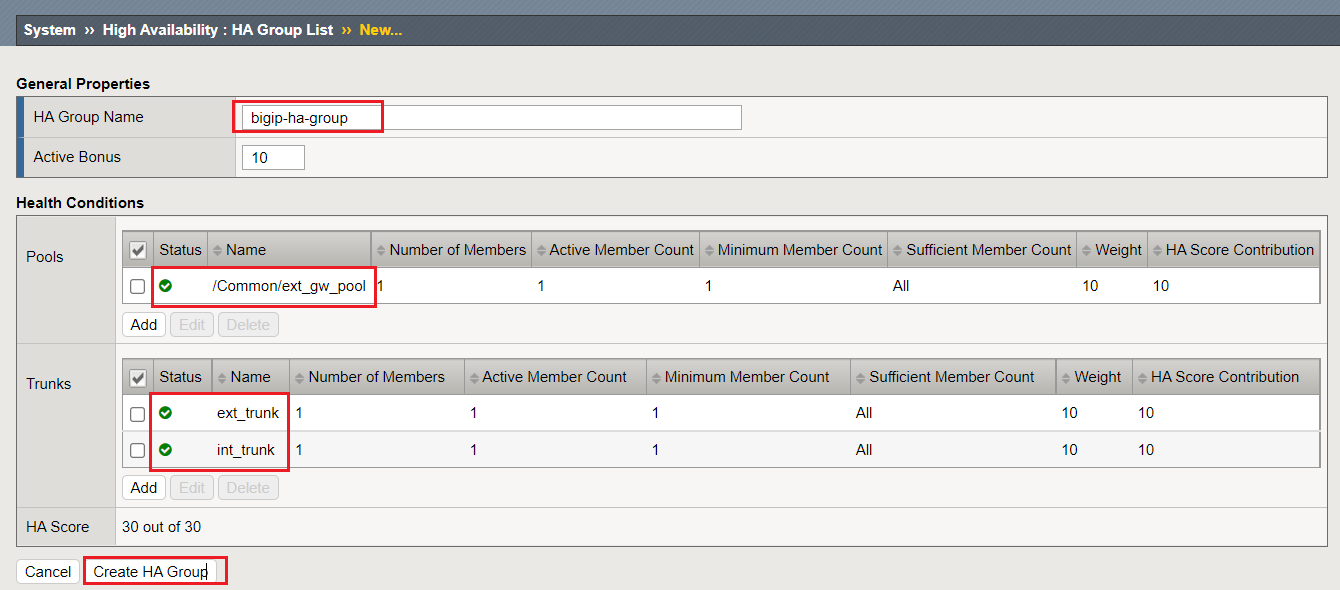The height and width of the screenshot is (590, 1340).
Task: Select the int_trunk row checkbox
Action: click(138, 451)
